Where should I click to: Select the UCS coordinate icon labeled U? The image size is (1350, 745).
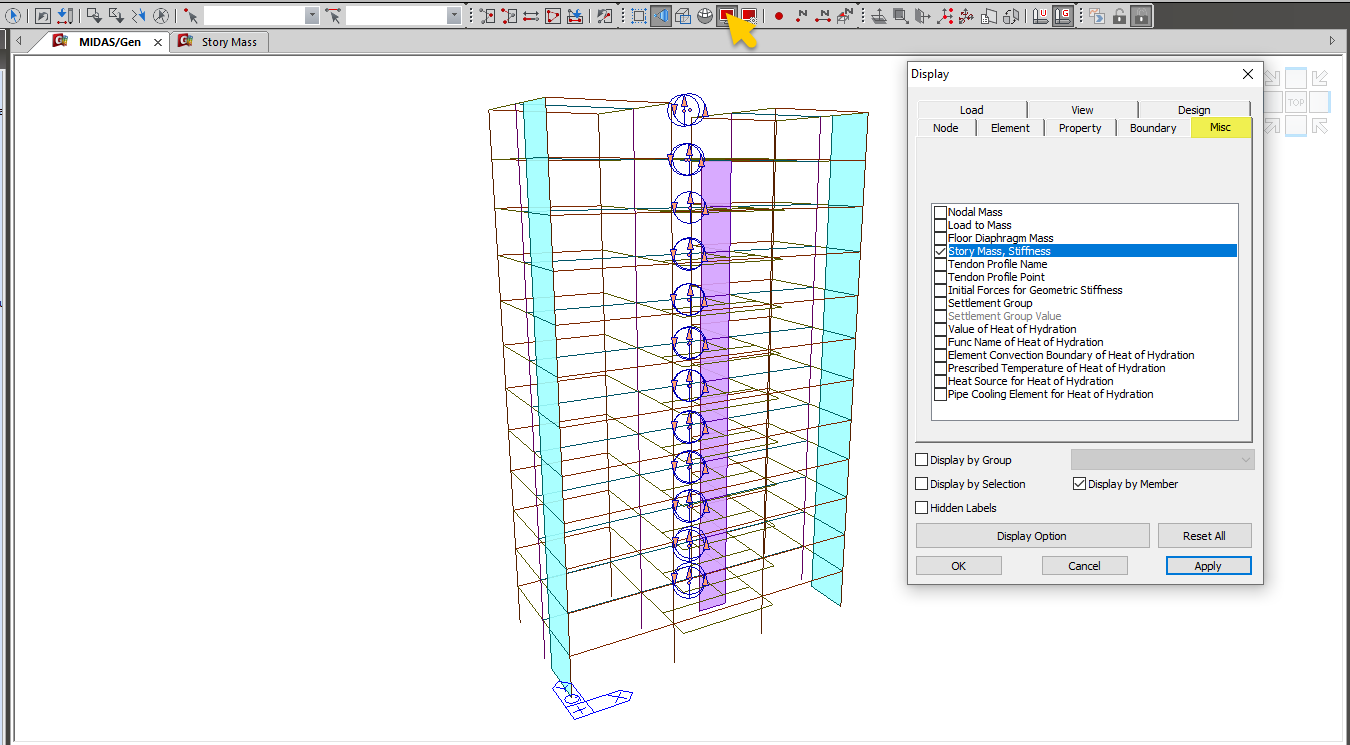click(x=1040, y=16)
